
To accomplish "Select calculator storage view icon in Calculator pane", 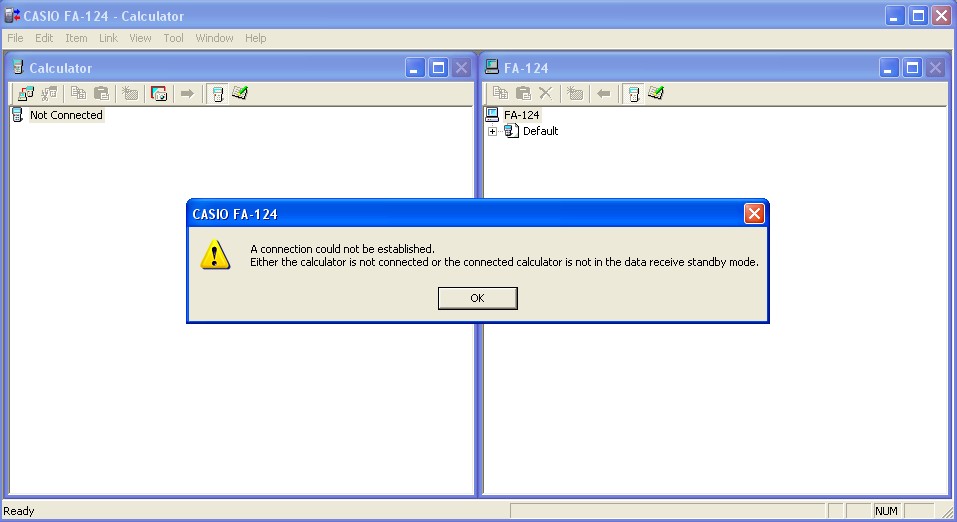I will point(217,93).
